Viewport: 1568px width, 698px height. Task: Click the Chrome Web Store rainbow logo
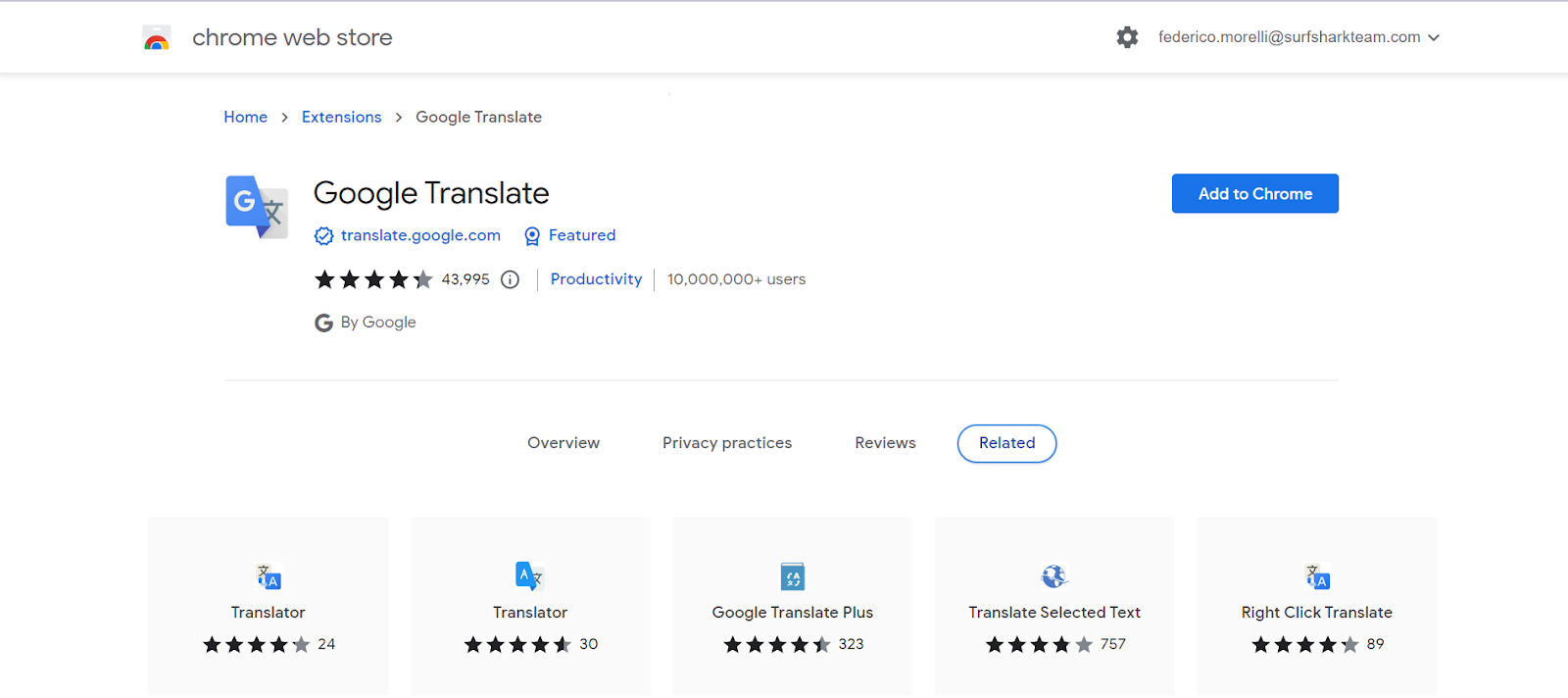click(157, 38)
